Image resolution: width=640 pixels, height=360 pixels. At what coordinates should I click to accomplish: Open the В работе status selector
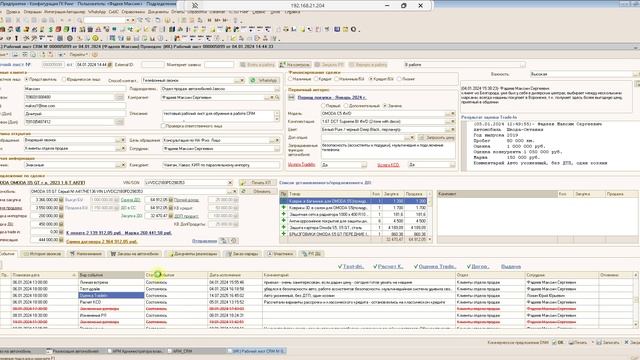(x=522, y=65)
